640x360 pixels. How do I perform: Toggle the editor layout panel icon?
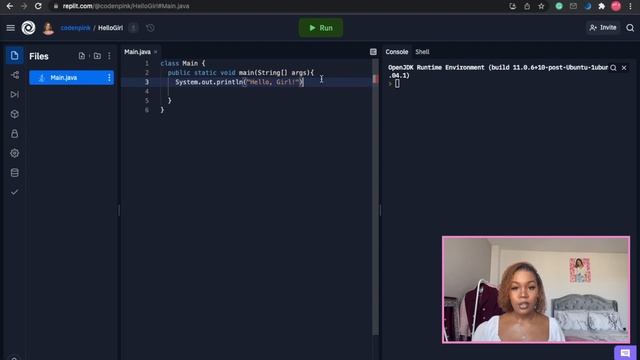click(x=373, y=52)
